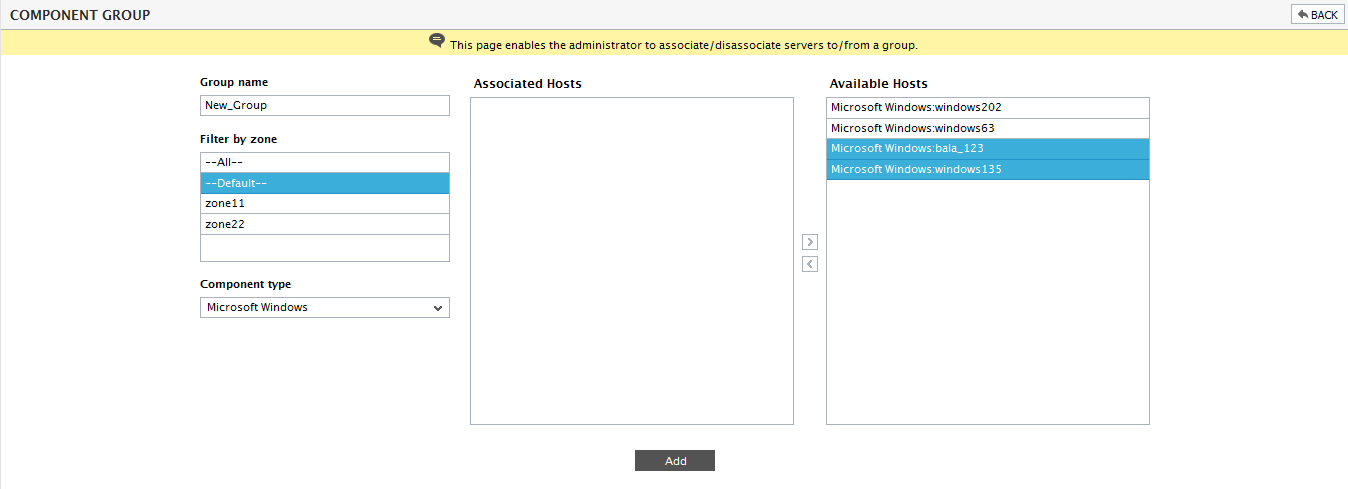Click the speech bubble info icon

[x=437, y=41]
